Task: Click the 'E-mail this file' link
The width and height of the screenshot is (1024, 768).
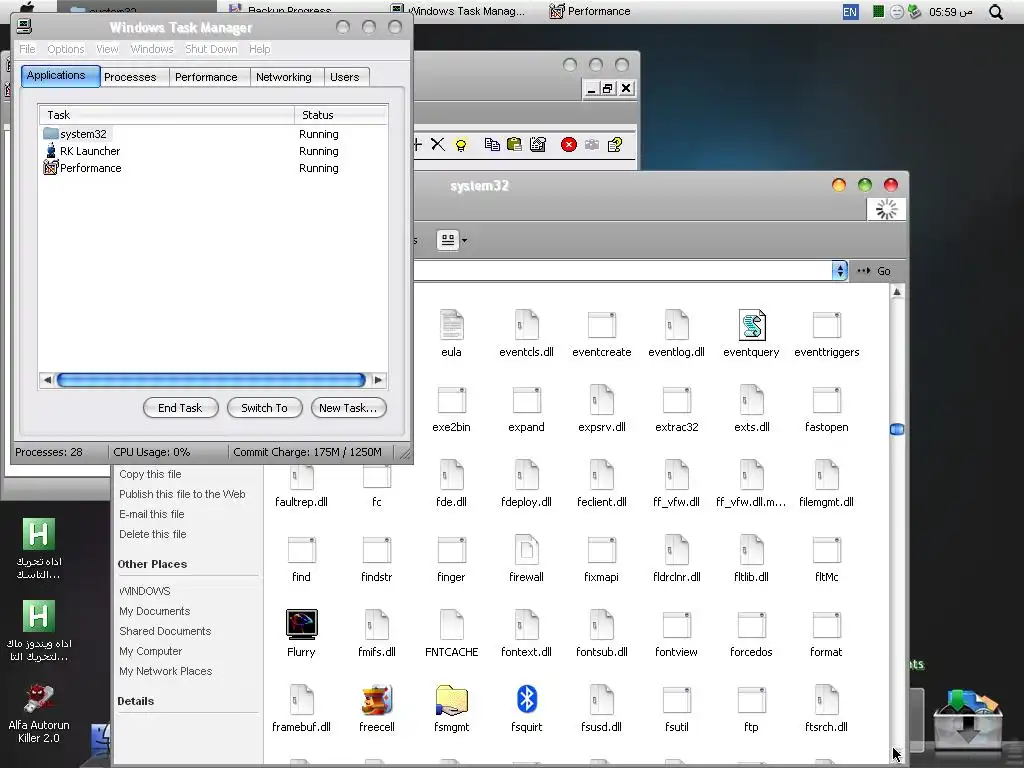Action: tap(152, 514)
